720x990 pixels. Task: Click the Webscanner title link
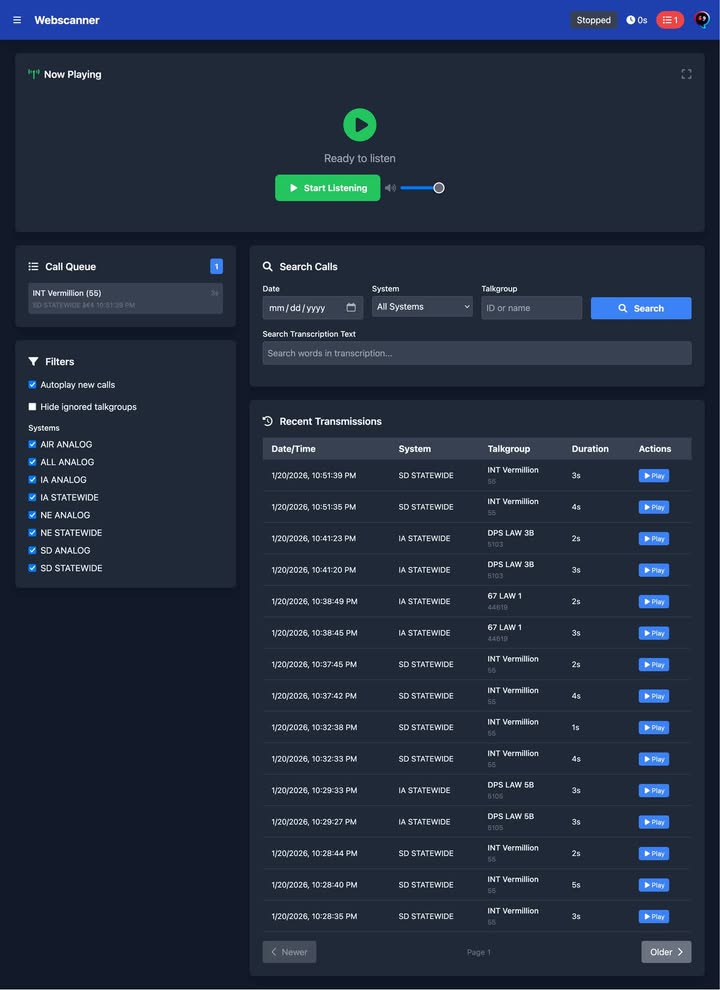click(x=67, y=20)
